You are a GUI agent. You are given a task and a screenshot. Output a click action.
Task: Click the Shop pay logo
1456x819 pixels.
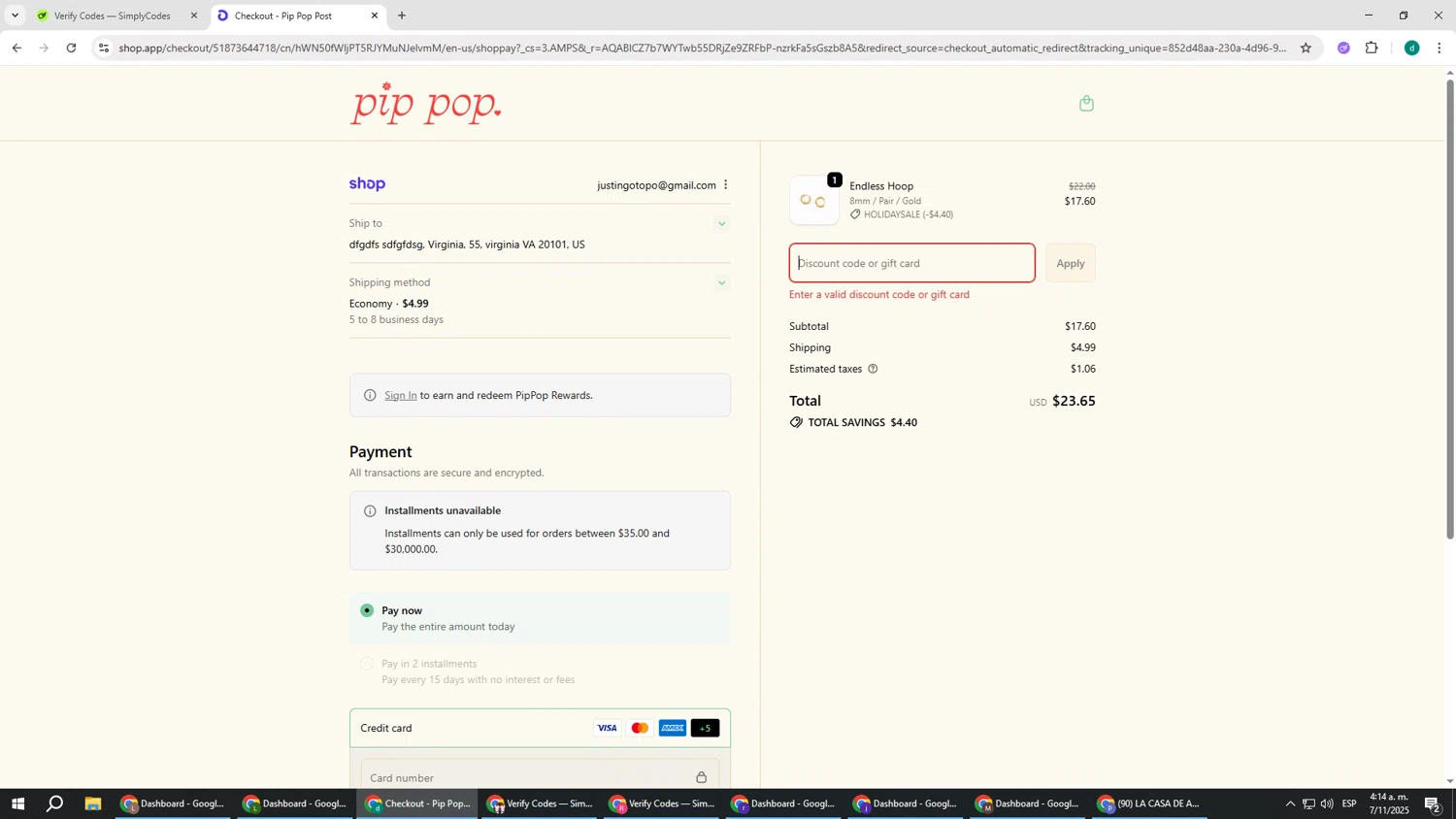tap(368, 184)
